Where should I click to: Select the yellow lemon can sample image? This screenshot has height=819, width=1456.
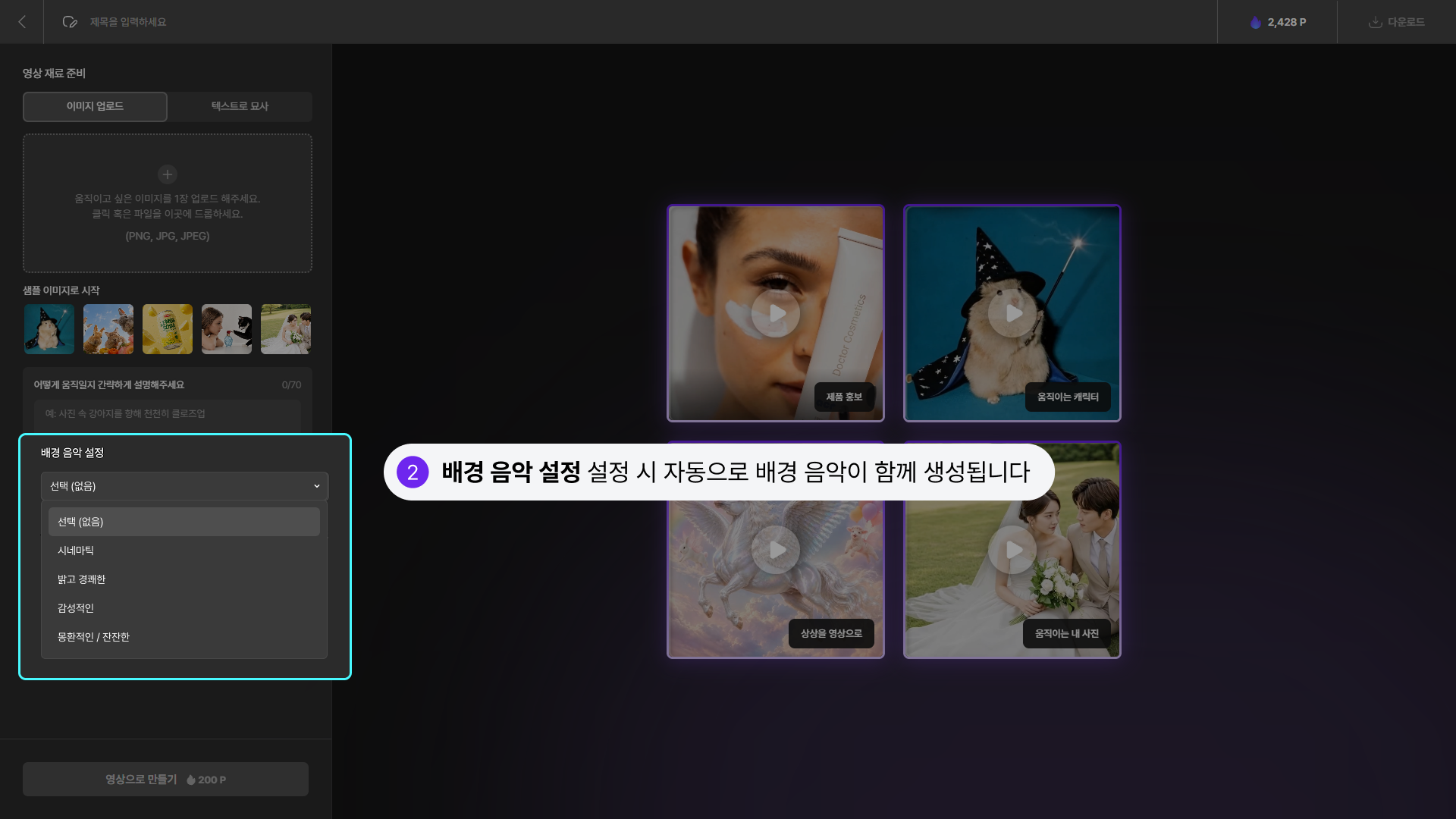168,329
